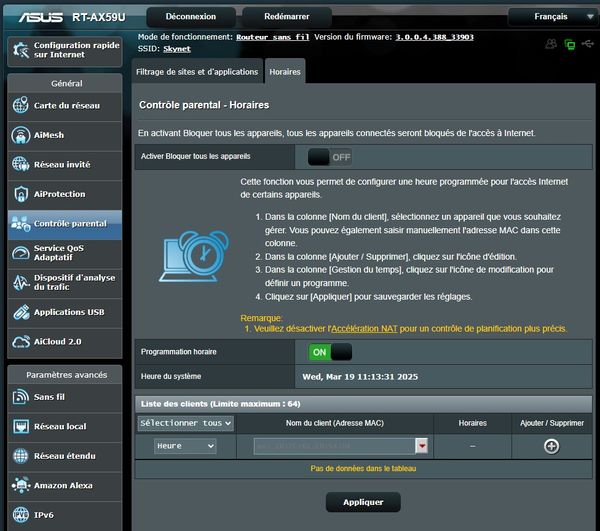
Task: Click the green network status icon
Action: [x=569, y=44]
